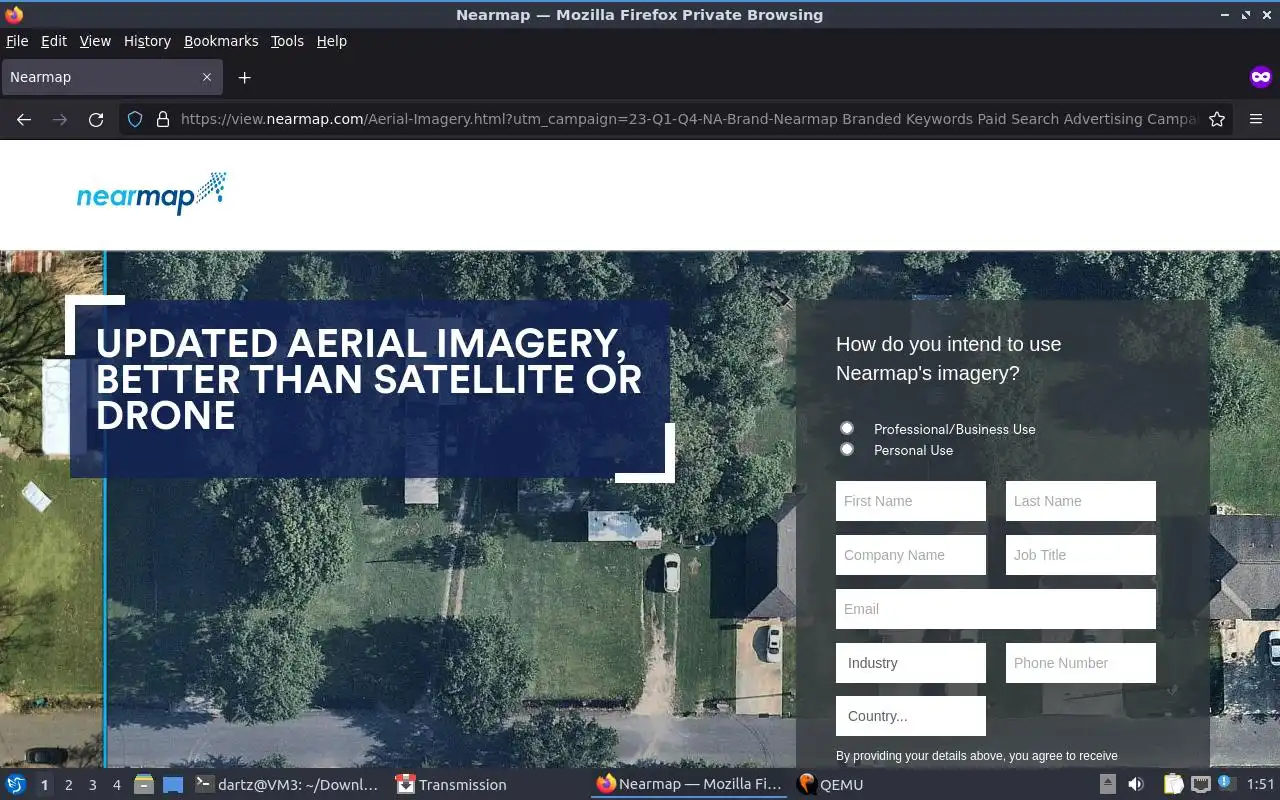Open the Industry dropdown
This screenshot has height=800, width=1280.
911,663
